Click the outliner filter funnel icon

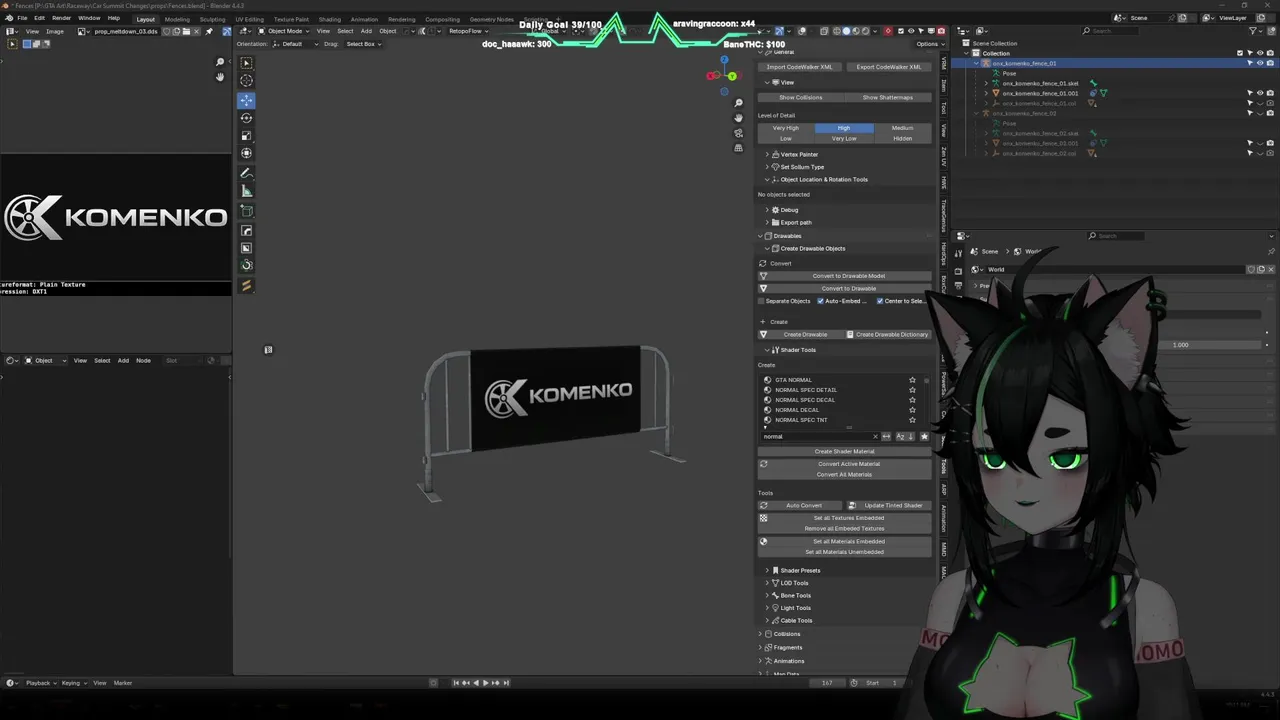click(1254, 31)
